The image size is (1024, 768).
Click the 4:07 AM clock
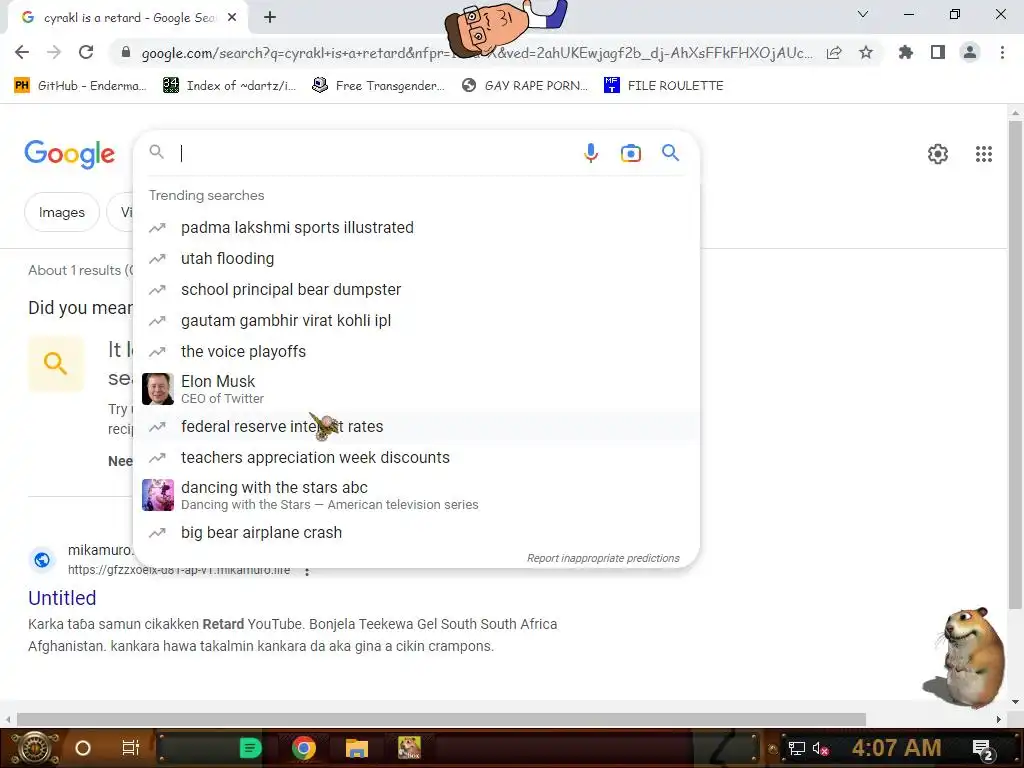tap(896, 748)
